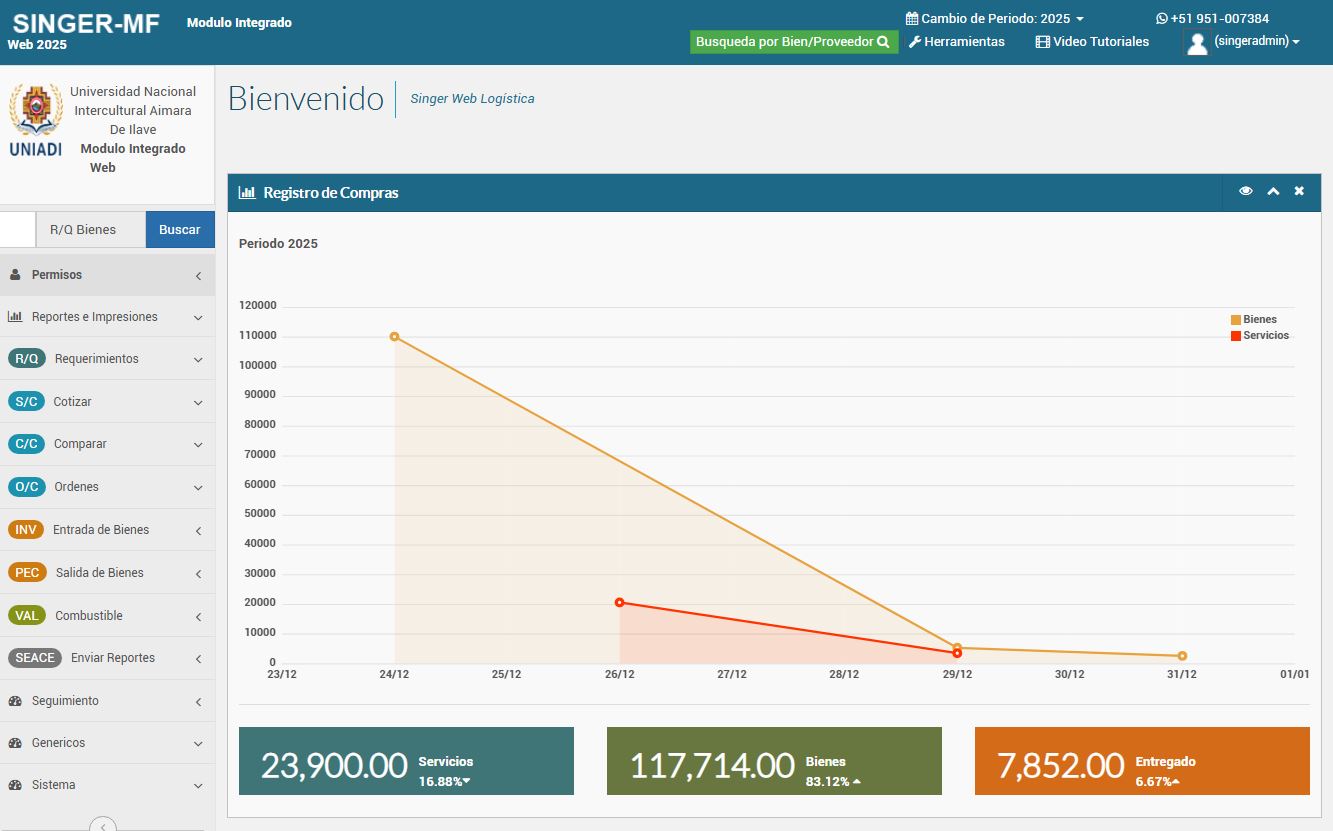Open the Herramientas menu
The width and height of the screenshot is (1333, 831).
point(956,42)
